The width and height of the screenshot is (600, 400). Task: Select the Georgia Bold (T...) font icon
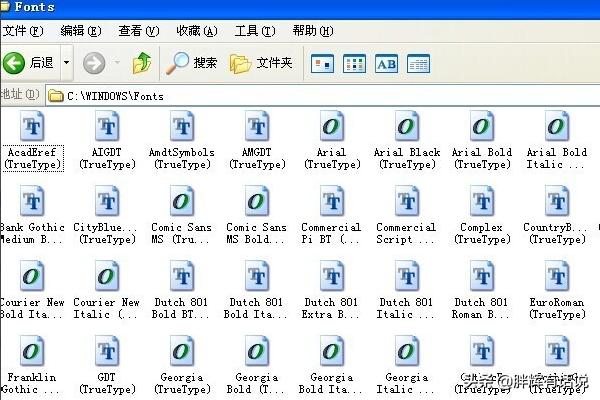pyautogui.click(x=257, y=351)
